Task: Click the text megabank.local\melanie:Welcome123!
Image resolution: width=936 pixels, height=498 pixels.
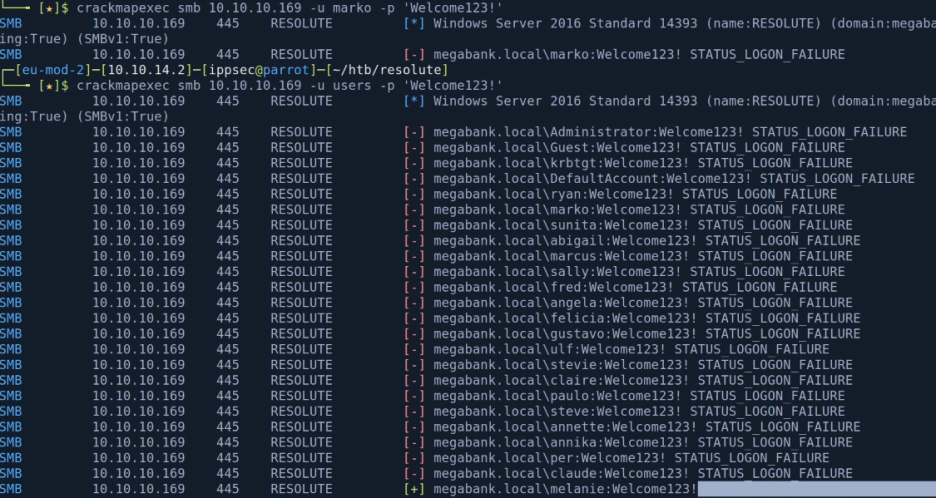Action: pos(565,489)
